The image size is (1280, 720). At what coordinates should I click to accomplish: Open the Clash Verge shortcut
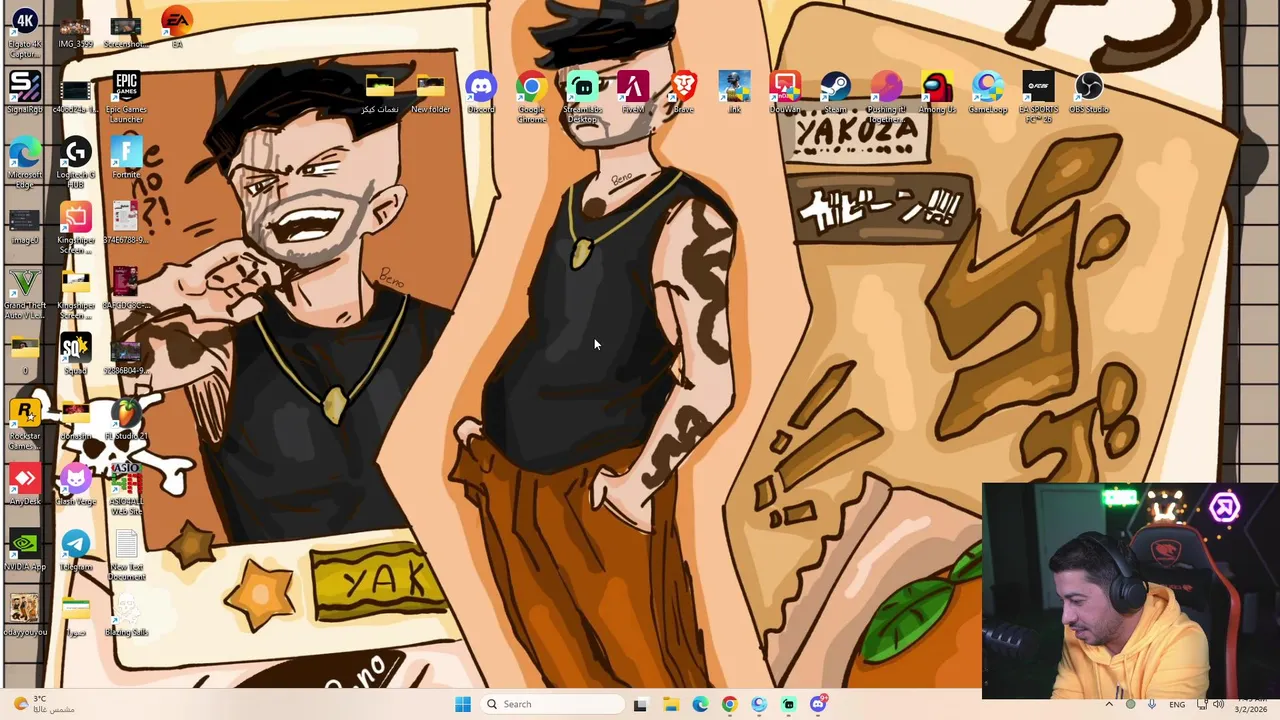(x=76, y=485)
